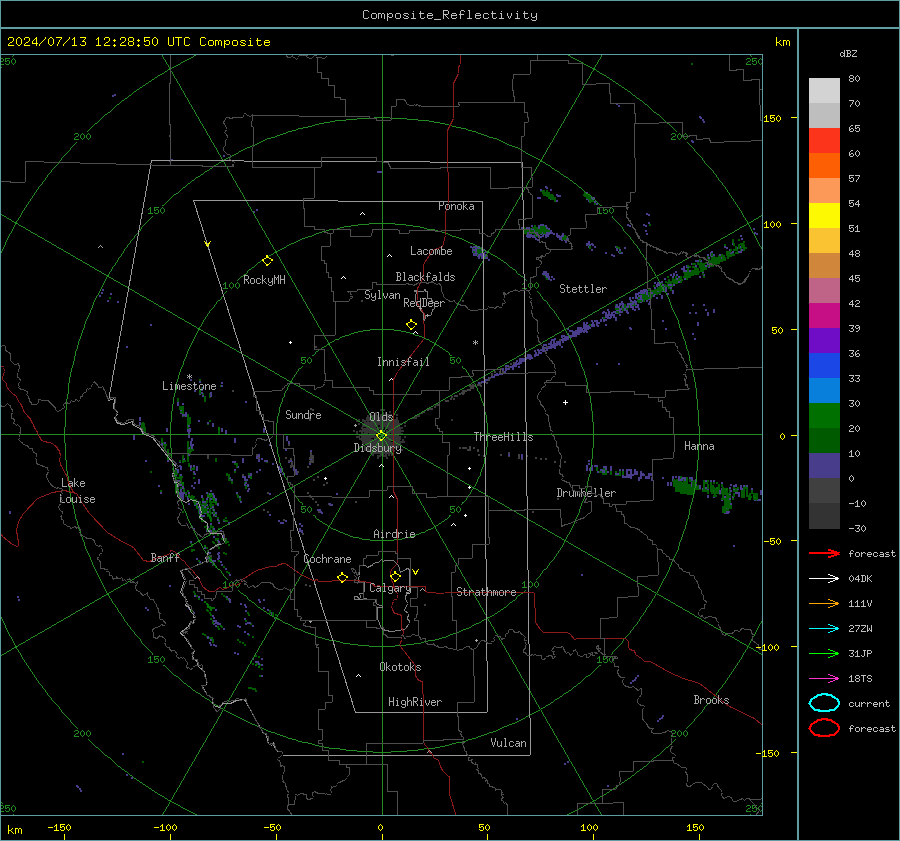The image size is (900, 841).
Task: Click the Brooks city label
Action: (x=711, y=700)
